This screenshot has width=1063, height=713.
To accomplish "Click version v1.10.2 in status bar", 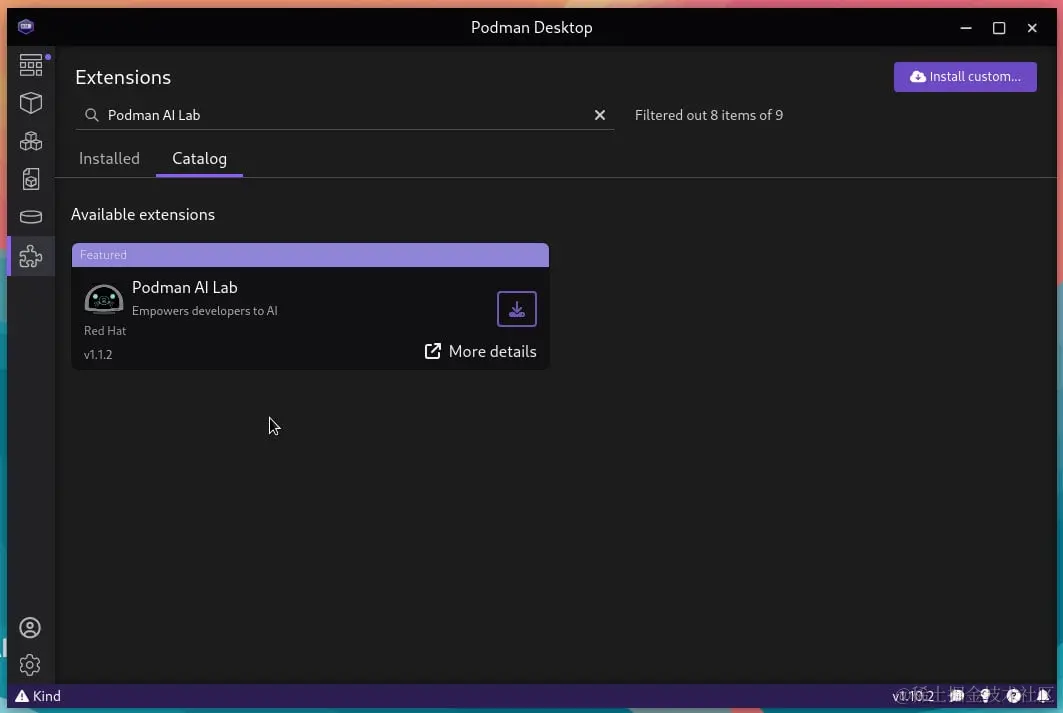I will [913, 696].
